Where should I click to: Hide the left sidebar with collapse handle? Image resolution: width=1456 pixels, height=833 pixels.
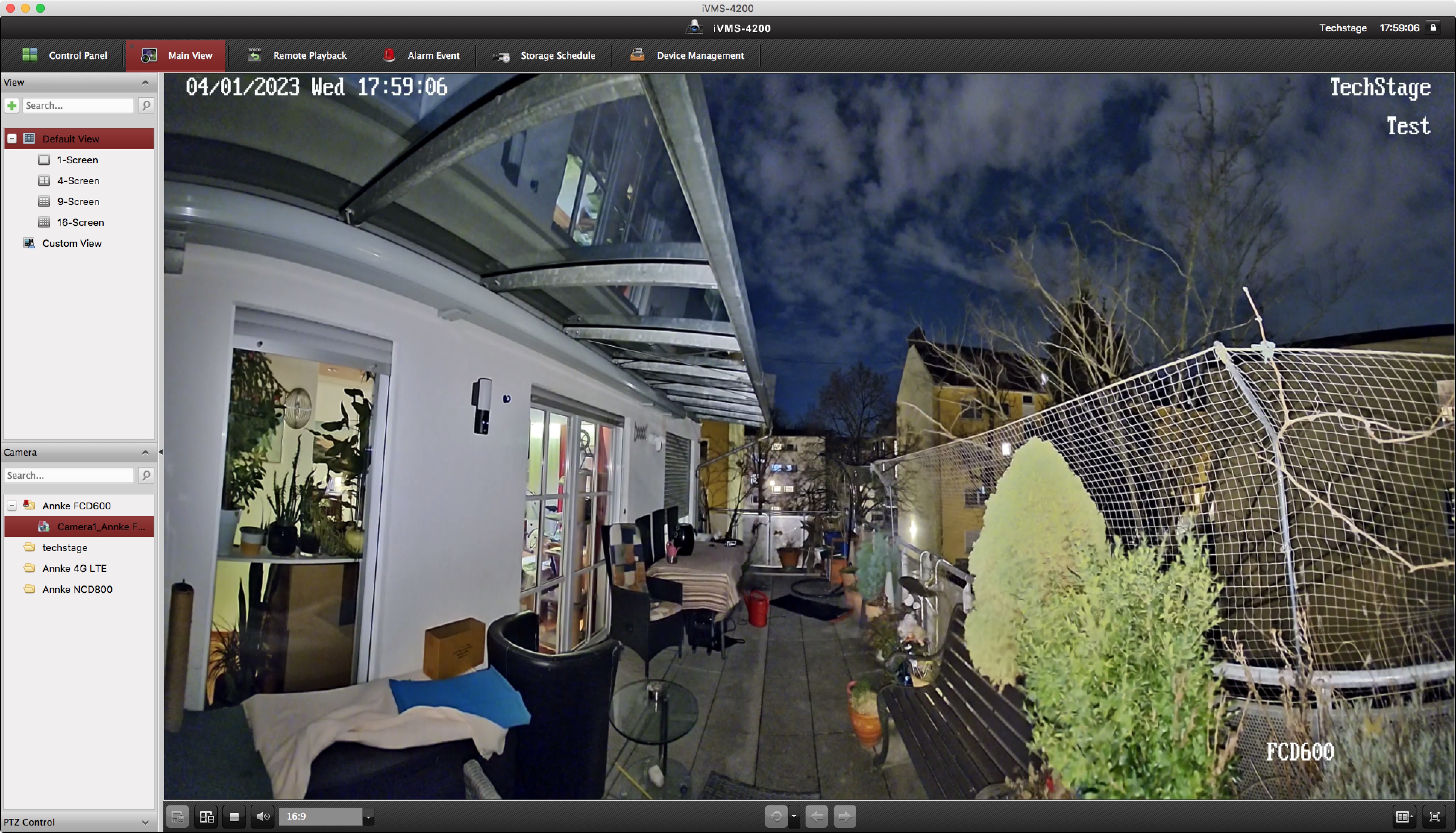[160, 452]
